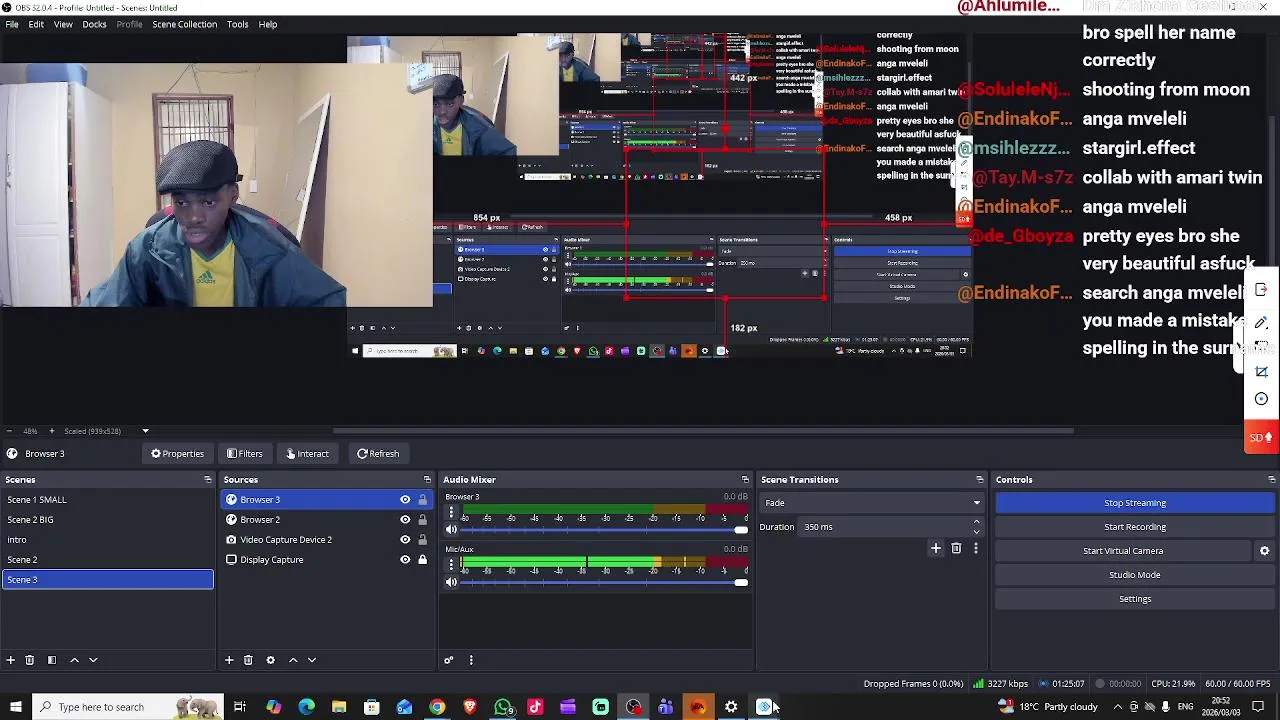Remove selected scene with trash icon
This screenshot has height=720, width=1280.
[30, 660]
